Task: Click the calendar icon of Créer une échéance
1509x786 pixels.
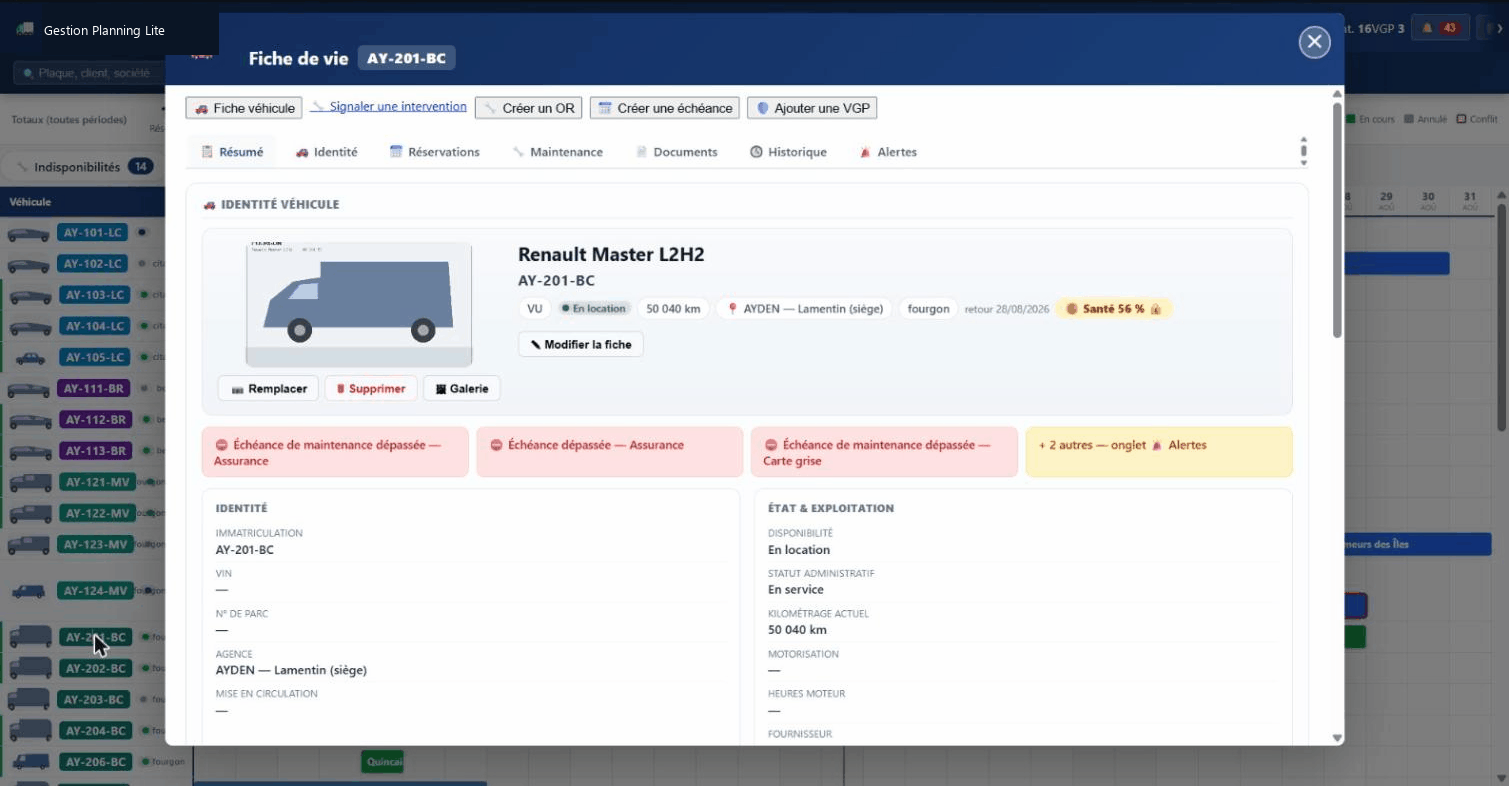Action: click(x=604, y=108)
